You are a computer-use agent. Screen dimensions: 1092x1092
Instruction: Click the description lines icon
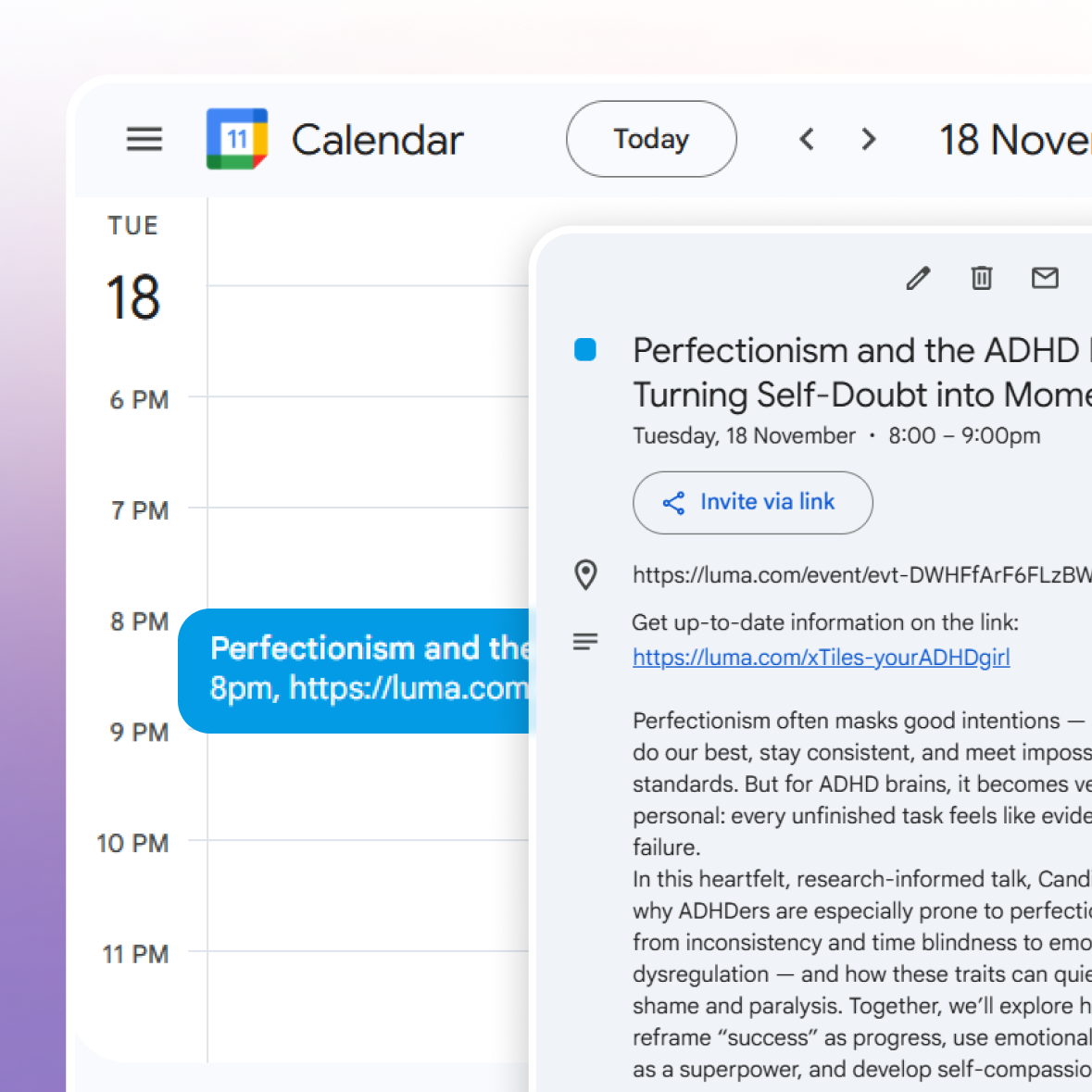[x=585, y=641]
